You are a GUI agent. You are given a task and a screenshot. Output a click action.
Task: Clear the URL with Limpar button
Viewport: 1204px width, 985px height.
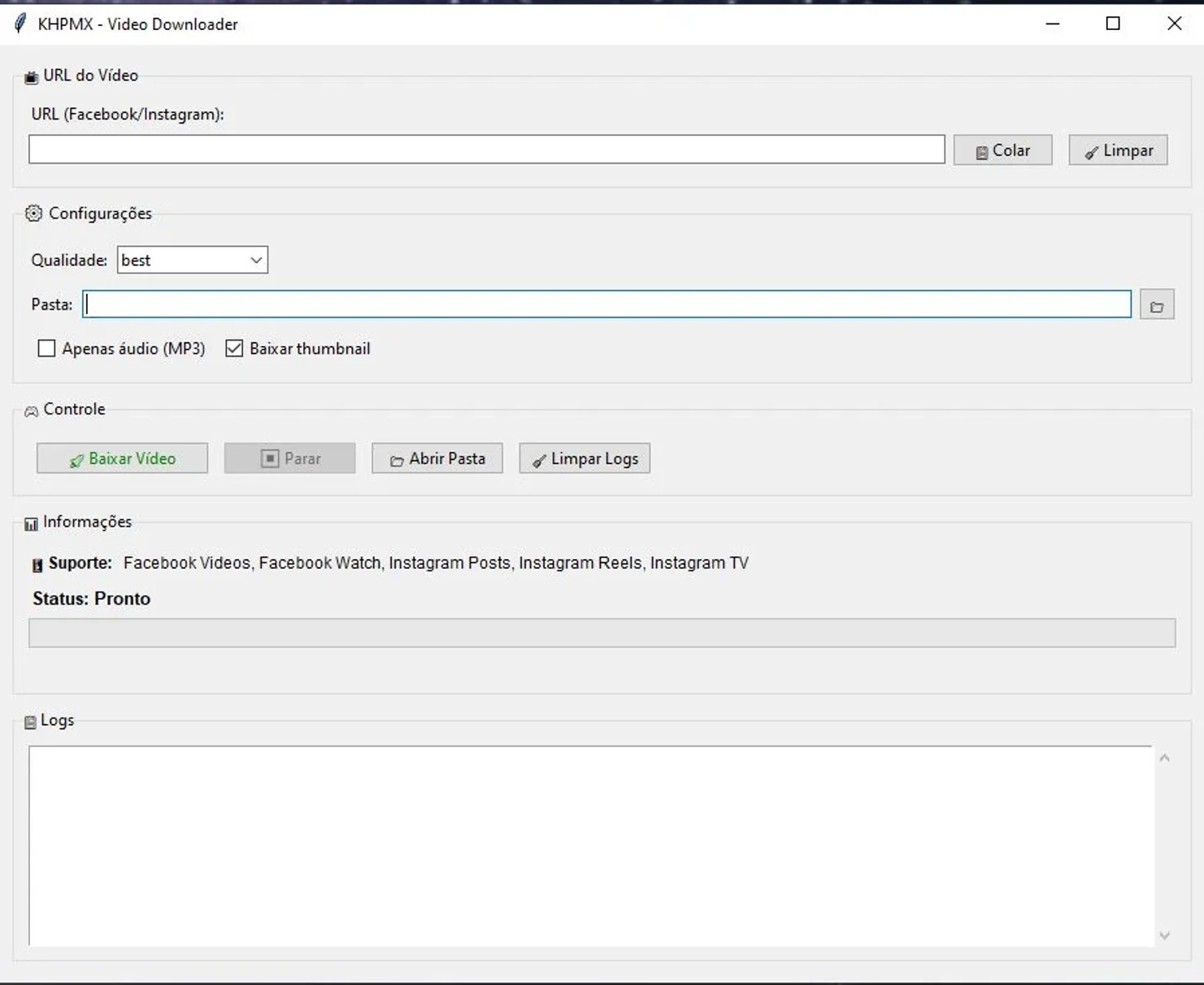tap(1118, 150)
